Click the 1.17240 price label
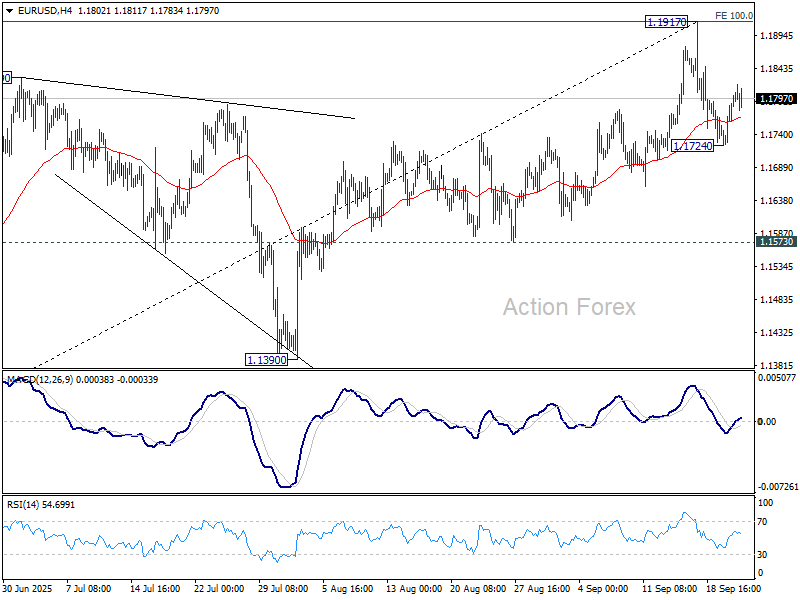800x600 pixels. pyautogui.click(x=693, y=146)
